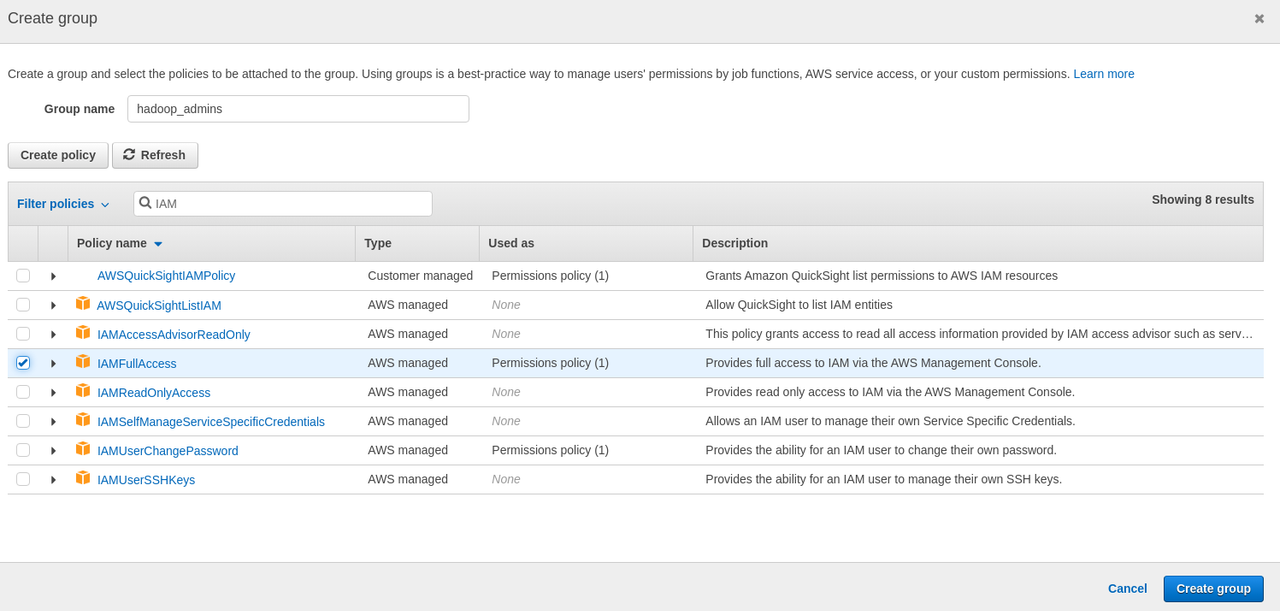Click the AWS managed icon beside IAMReadOnlyAccess

pyautogui.click(x=83, y=392)
